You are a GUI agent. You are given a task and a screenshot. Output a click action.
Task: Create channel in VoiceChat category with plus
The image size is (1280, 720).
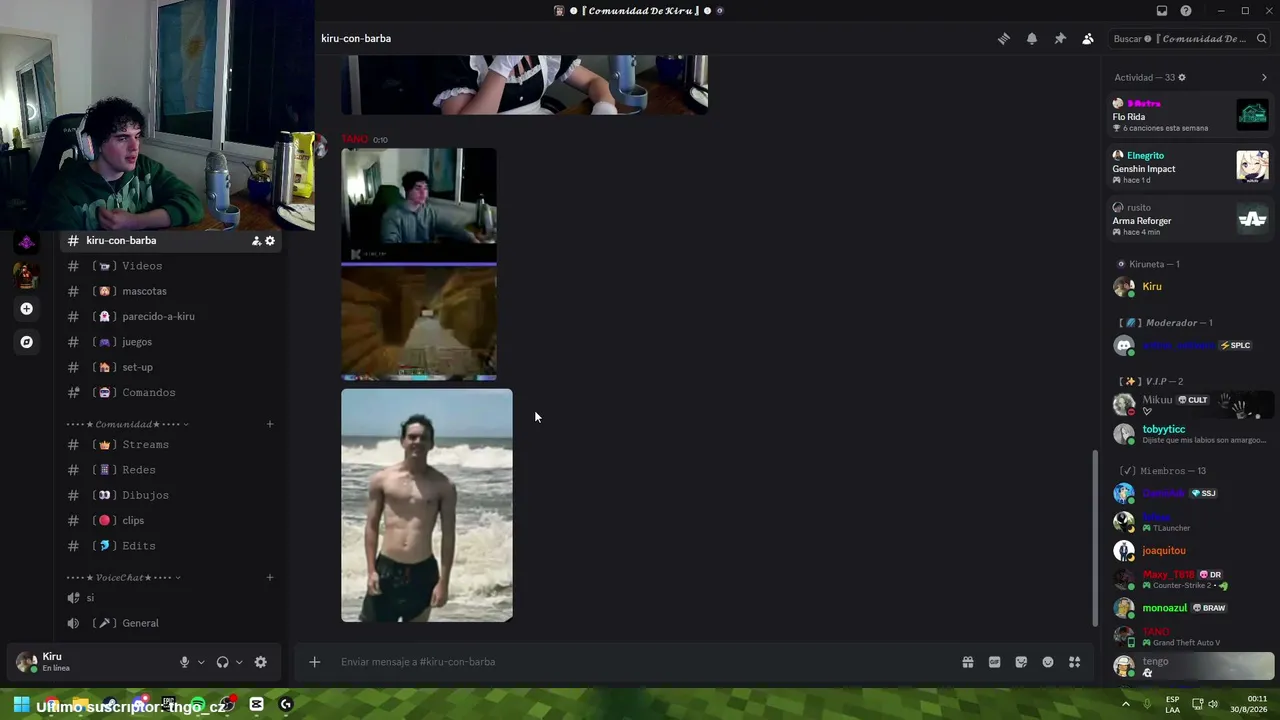click(270, 577)
